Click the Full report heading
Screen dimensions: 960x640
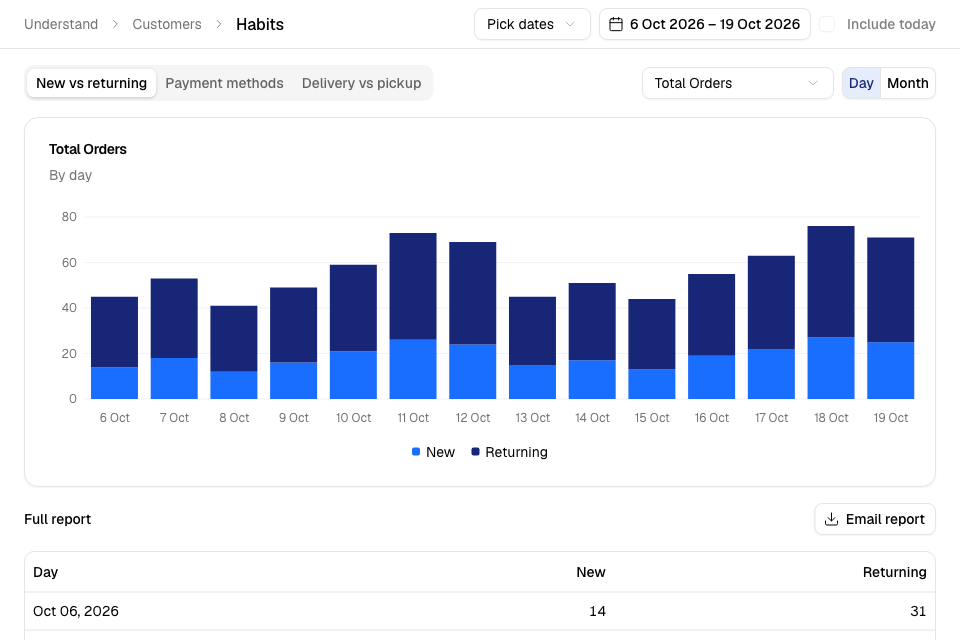(x=58, y=519)
